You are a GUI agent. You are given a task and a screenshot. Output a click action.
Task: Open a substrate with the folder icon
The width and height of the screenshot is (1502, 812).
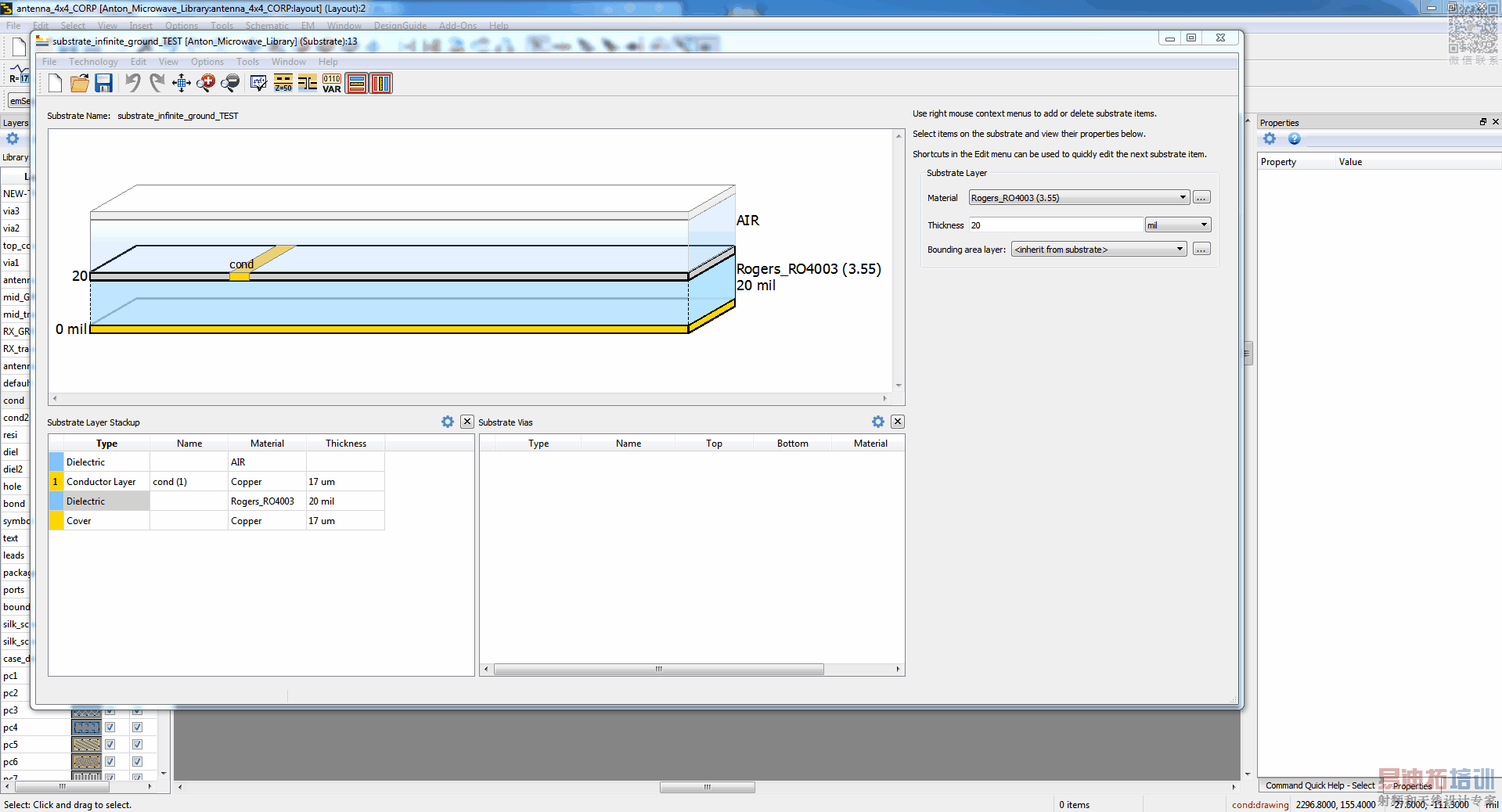(x=79, y=83)
